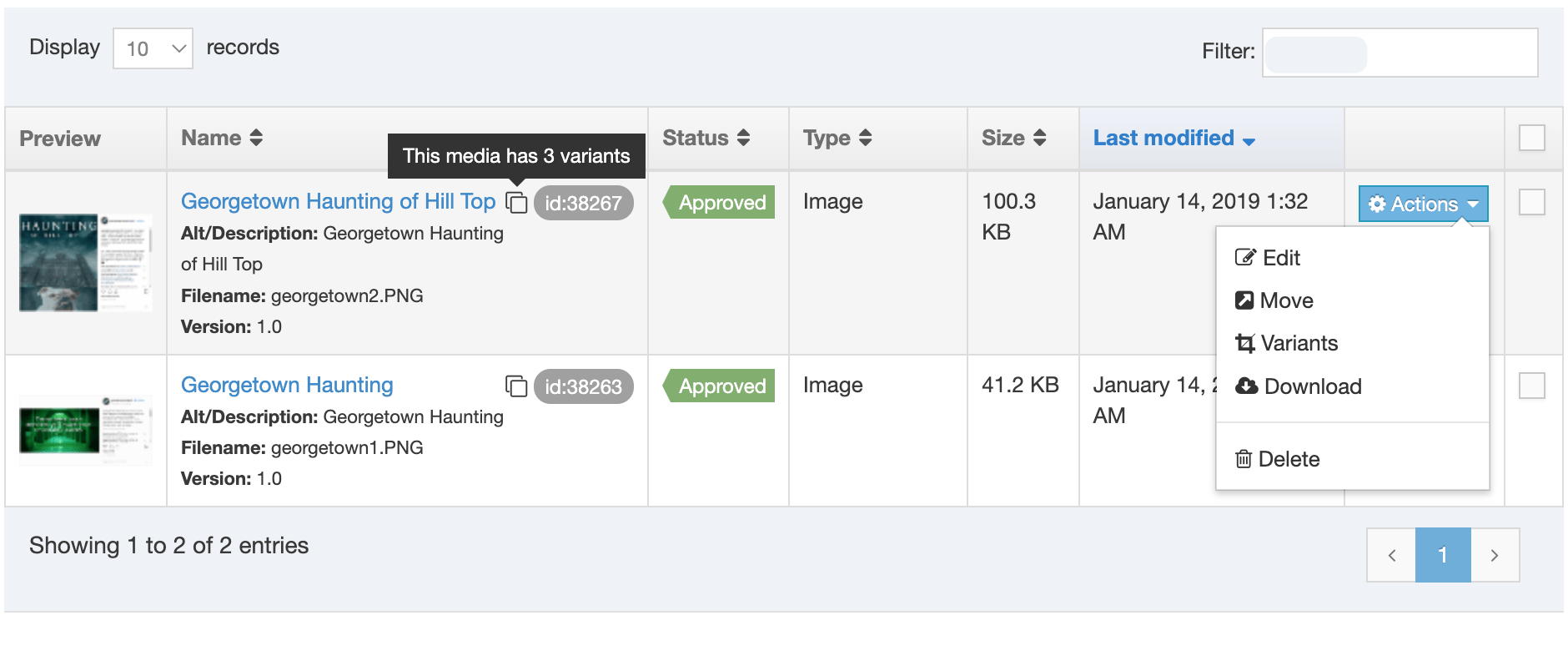
Task: Click into the Filter text field
Action: coord(1400,53)
